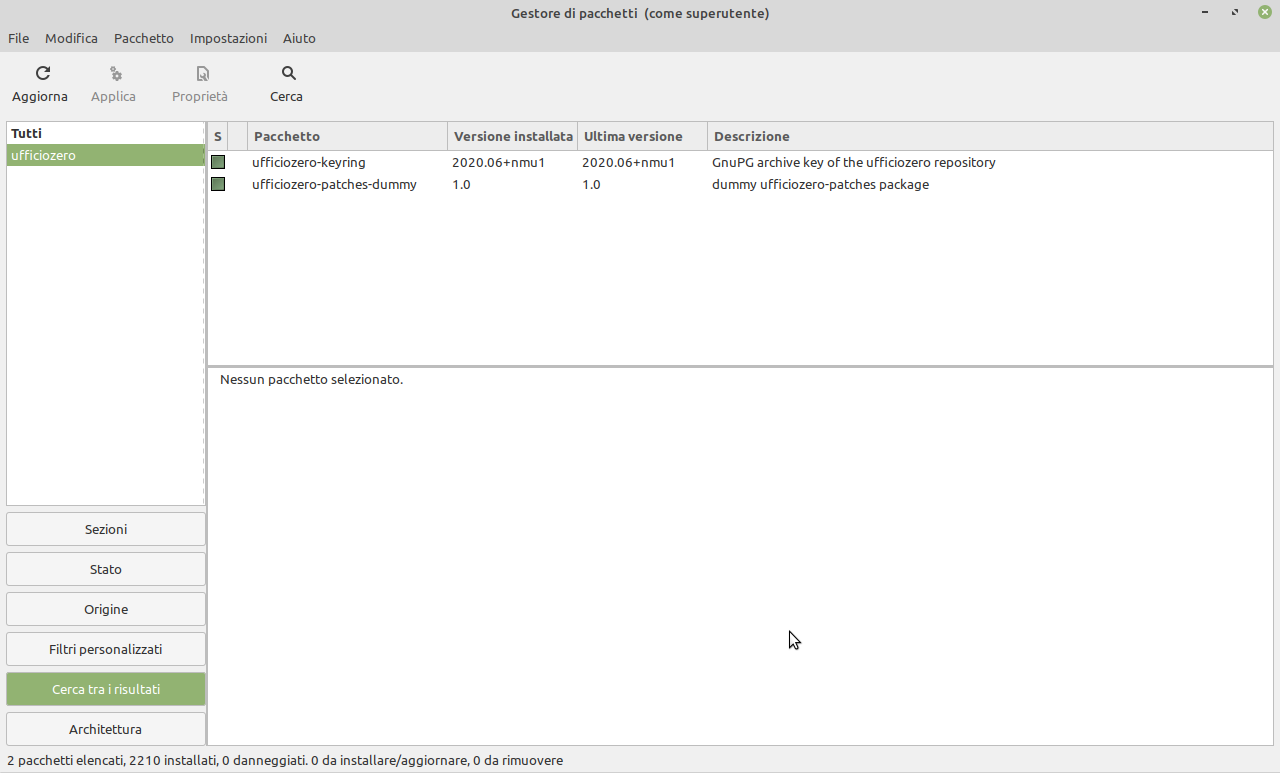Open the Impostazioni menu
Viewport: 1280px width, 773px height.
click(228, 38)
